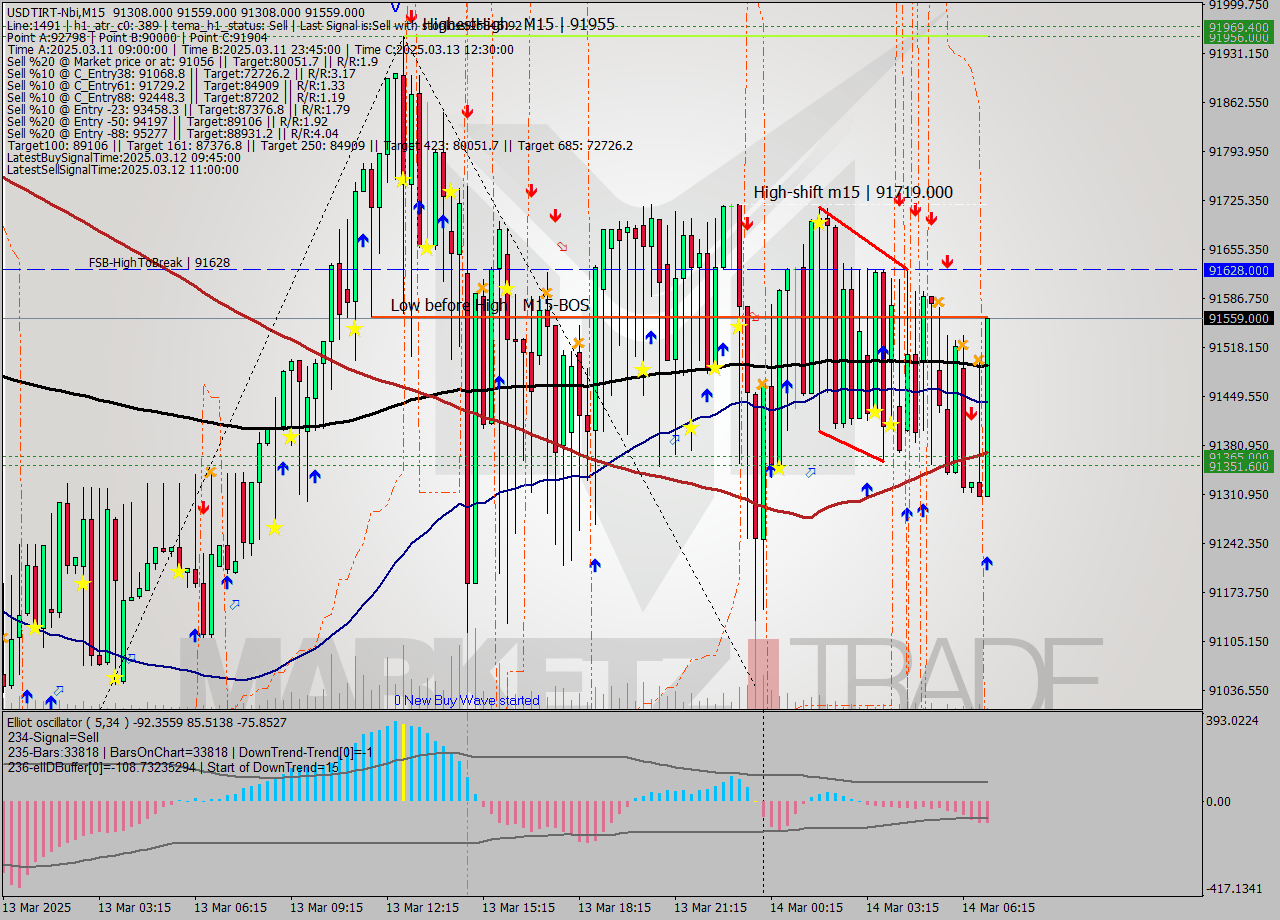Select the blue up arrow near 13 Mar 18:15
The height and width of the screenshot is (920, 1280).
(x=650, y=338)
